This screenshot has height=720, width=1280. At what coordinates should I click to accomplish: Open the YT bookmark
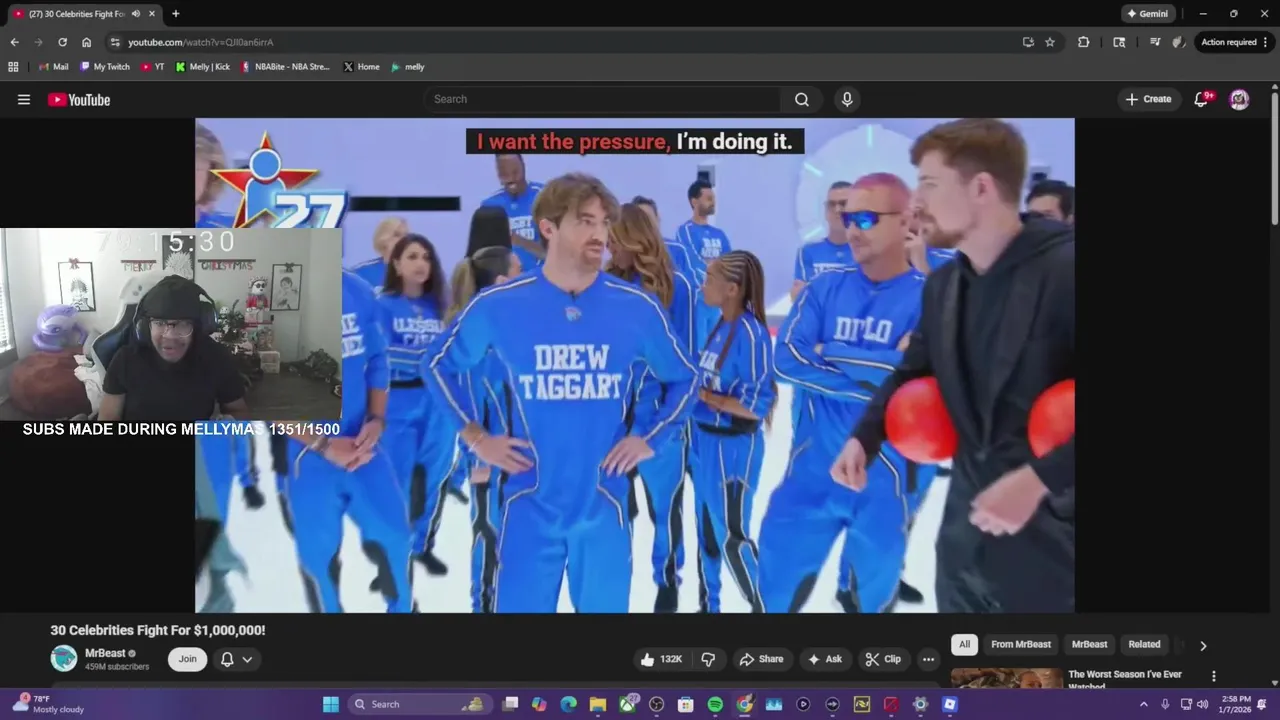(153, 67)
